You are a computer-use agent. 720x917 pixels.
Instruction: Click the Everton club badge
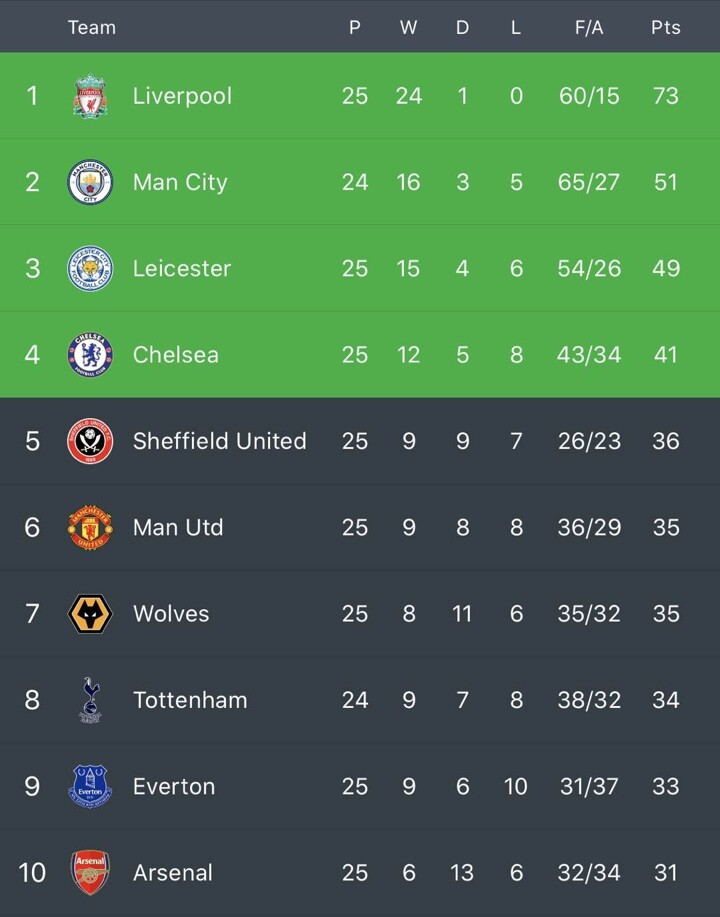[90, 786]
